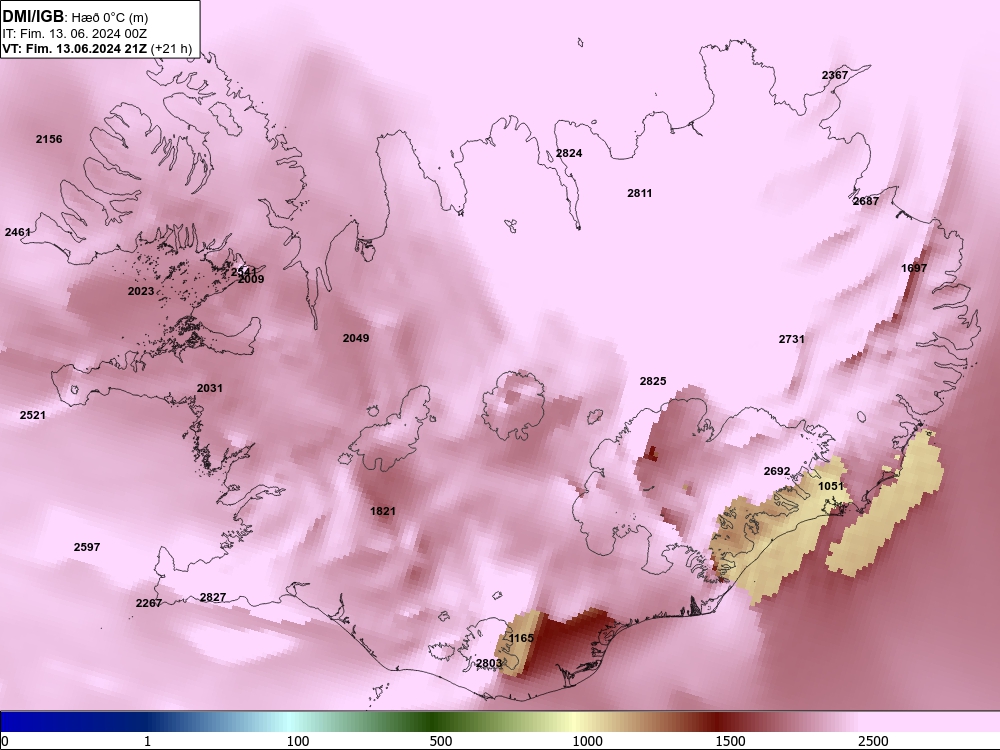Click the map value 2824
The image size is (1000, 750).
point(569,153)
